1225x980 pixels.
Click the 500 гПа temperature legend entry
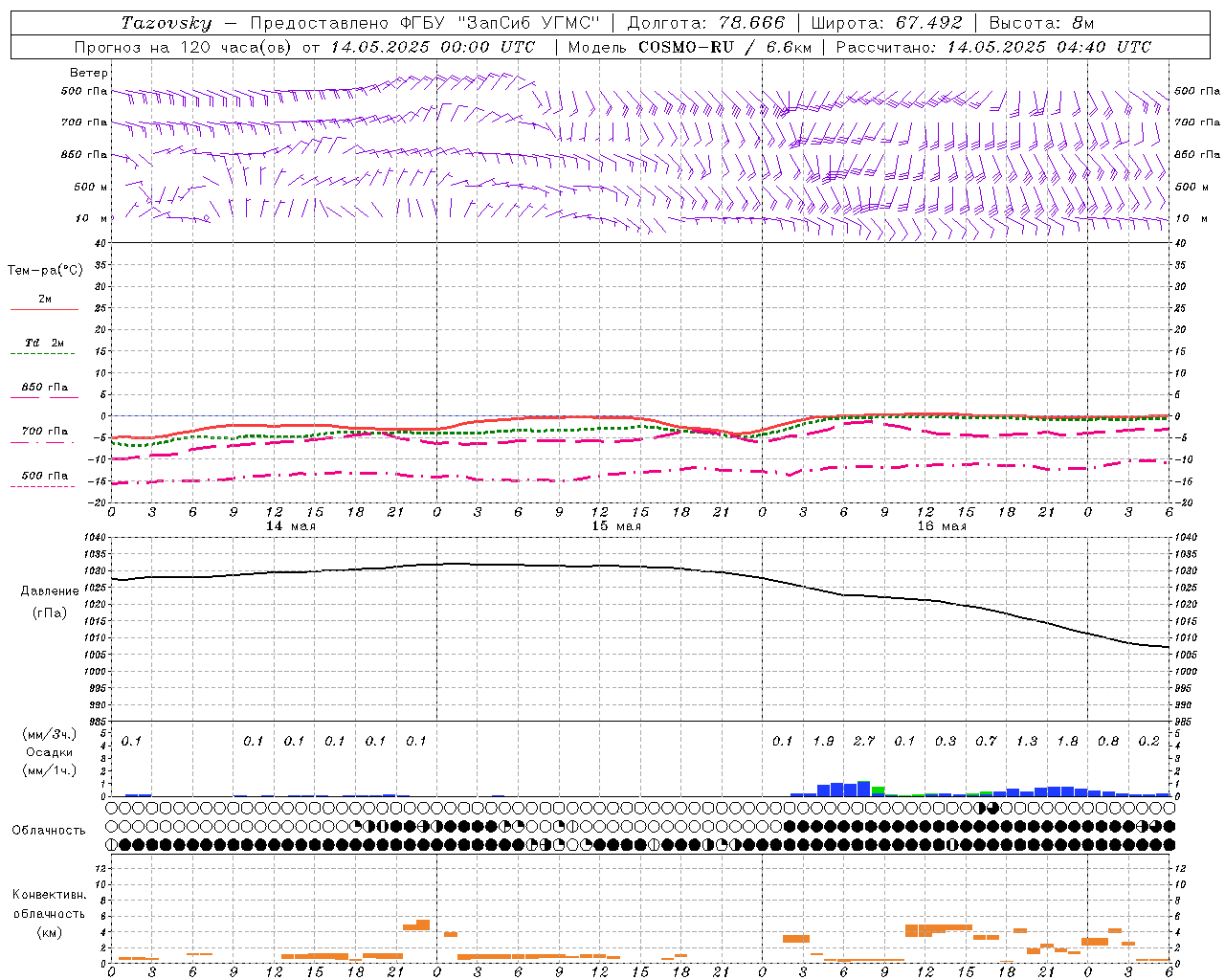click(44, 477)
